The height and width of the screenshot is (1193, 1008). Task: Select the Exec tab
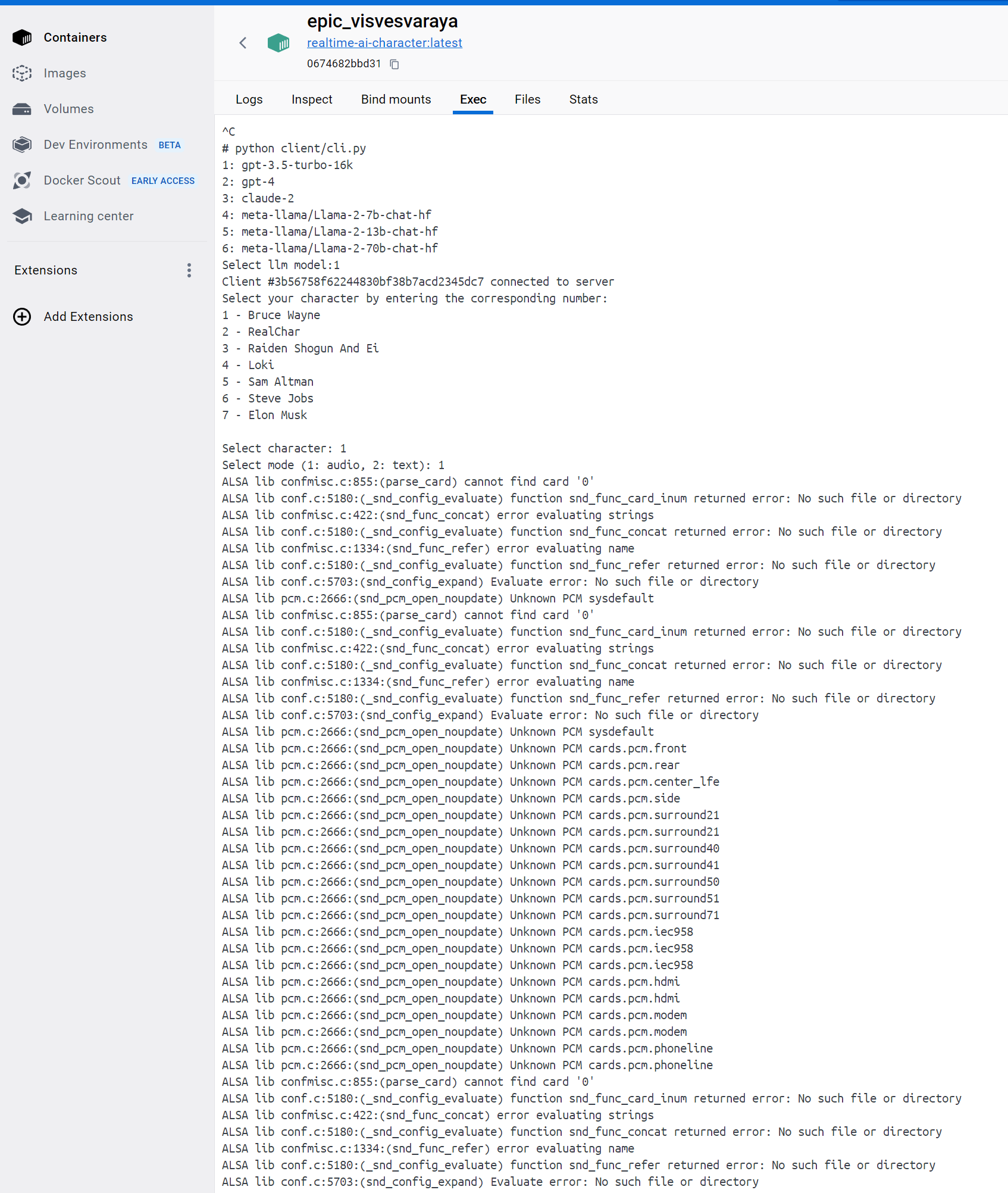472,99
